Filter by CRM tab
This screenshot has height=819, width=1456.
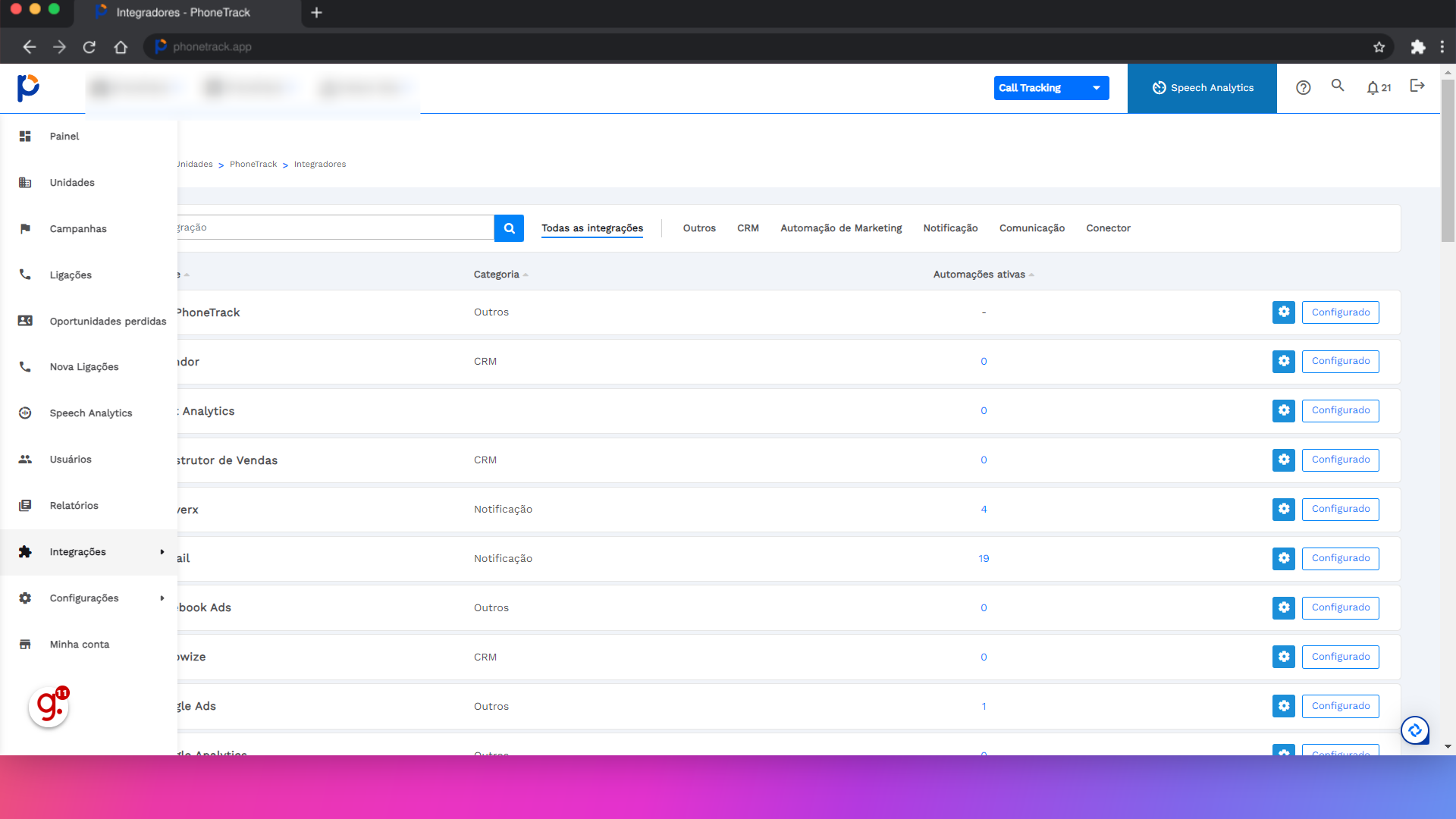coord(748,228)
